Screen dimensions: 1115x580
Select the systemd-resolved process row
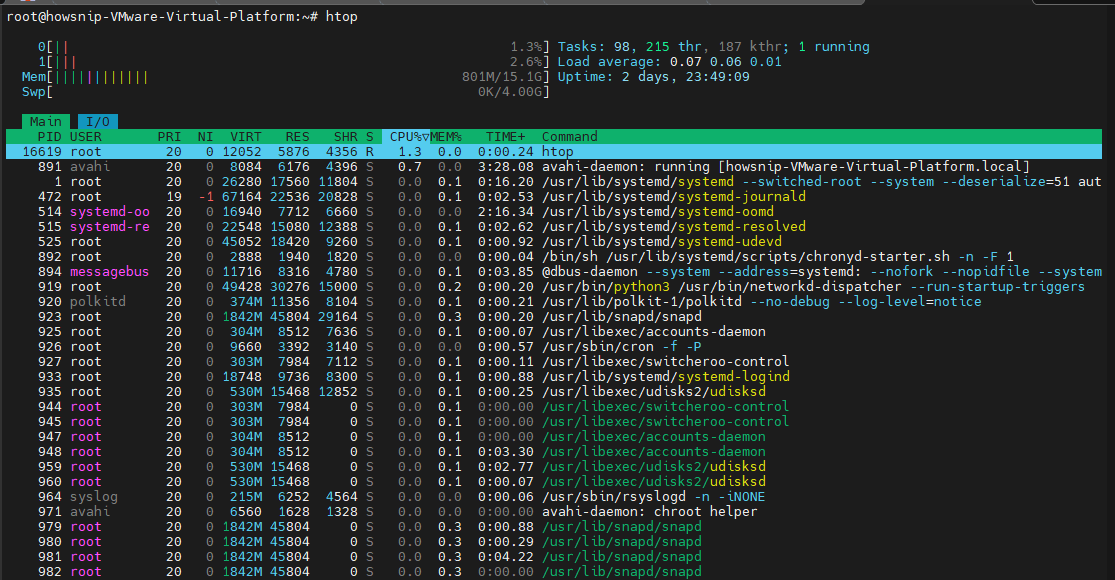click(554, 226)
